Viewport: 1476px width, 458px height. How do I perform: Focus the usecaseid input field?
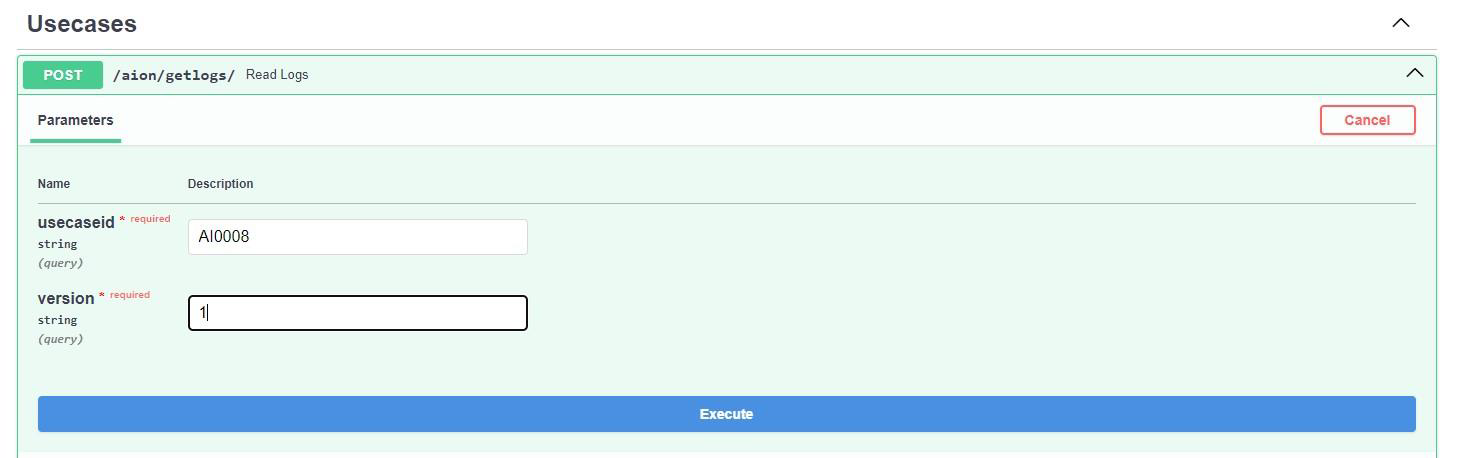coord(357,237)
